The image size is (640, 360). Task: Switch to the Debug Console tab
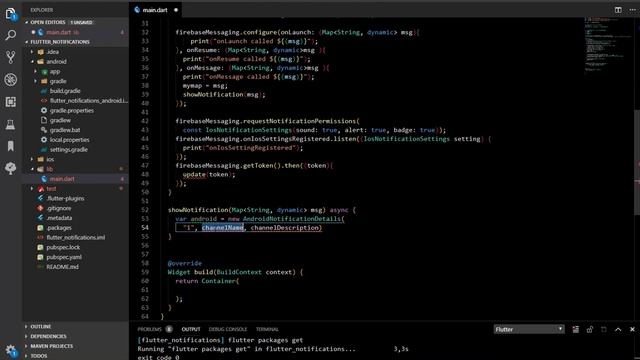tap(228, 329)
